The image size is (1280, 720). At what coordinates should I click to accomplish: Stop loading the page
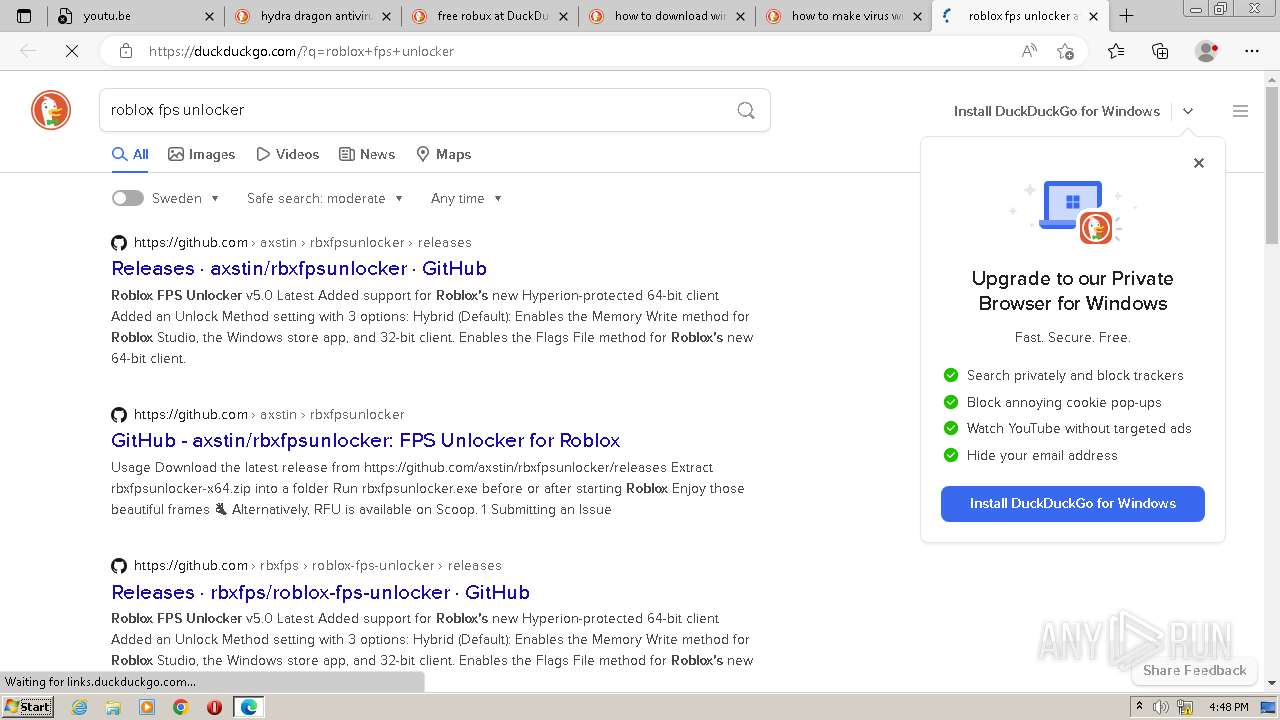tap(72, 51)
